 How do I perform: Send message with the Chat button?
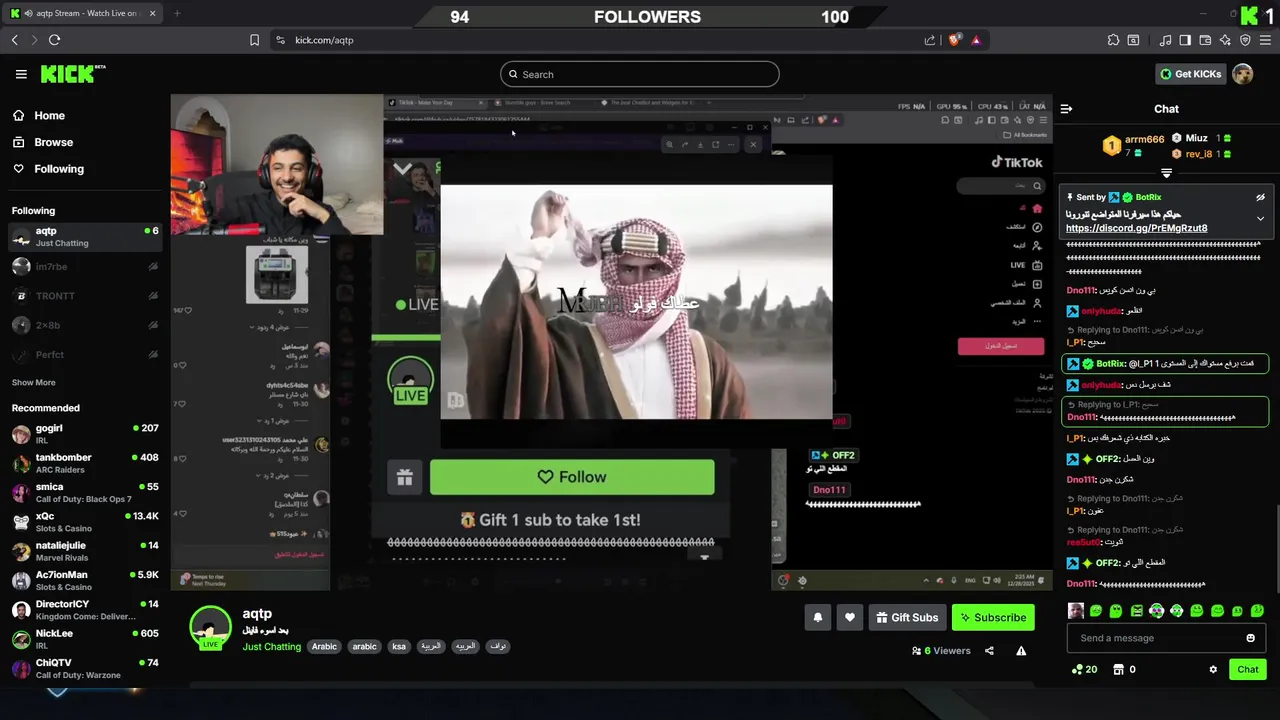click(x=1248, y=669)
